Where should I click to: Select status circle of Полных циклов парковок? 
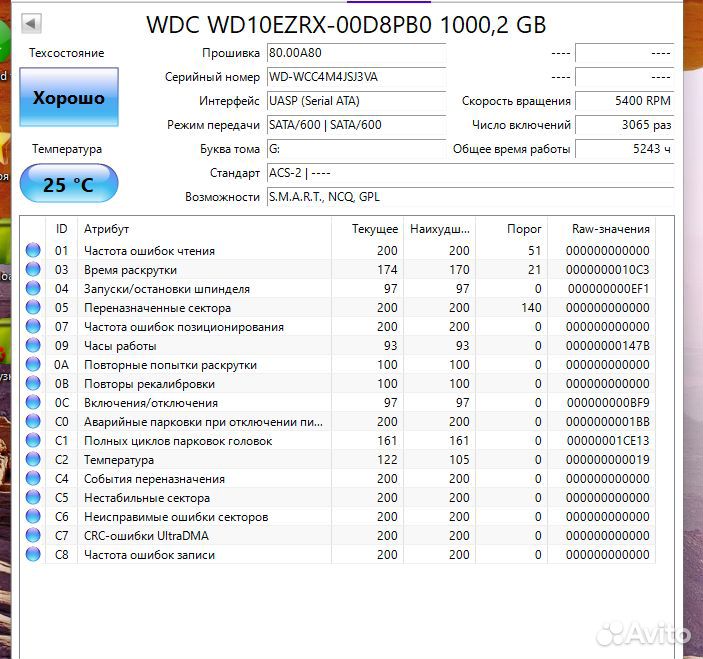pyautogui.click(x=33, y=440)
